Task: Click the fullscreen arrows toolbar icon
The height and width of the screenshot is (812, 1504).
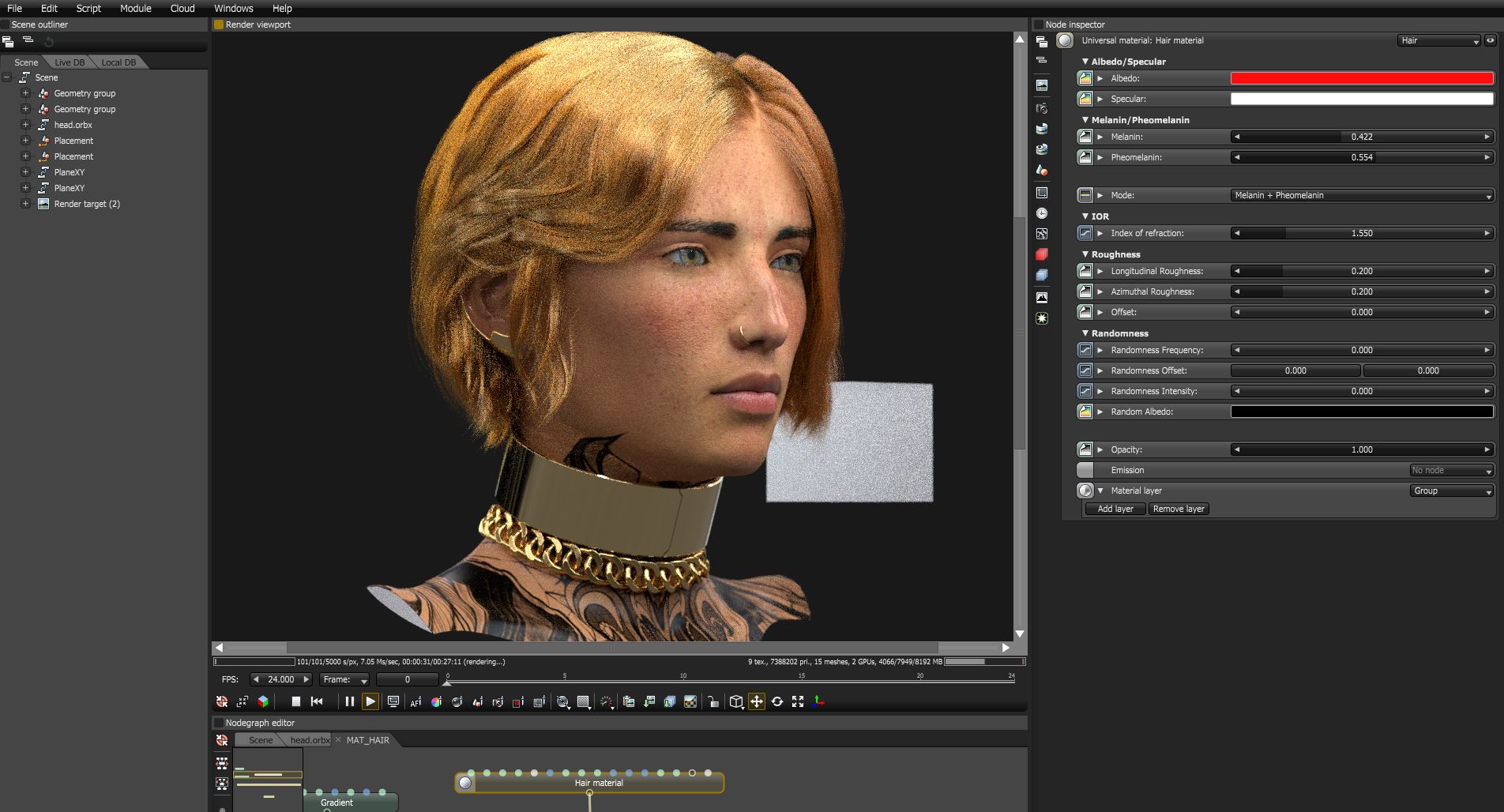Action: [798, 701]
